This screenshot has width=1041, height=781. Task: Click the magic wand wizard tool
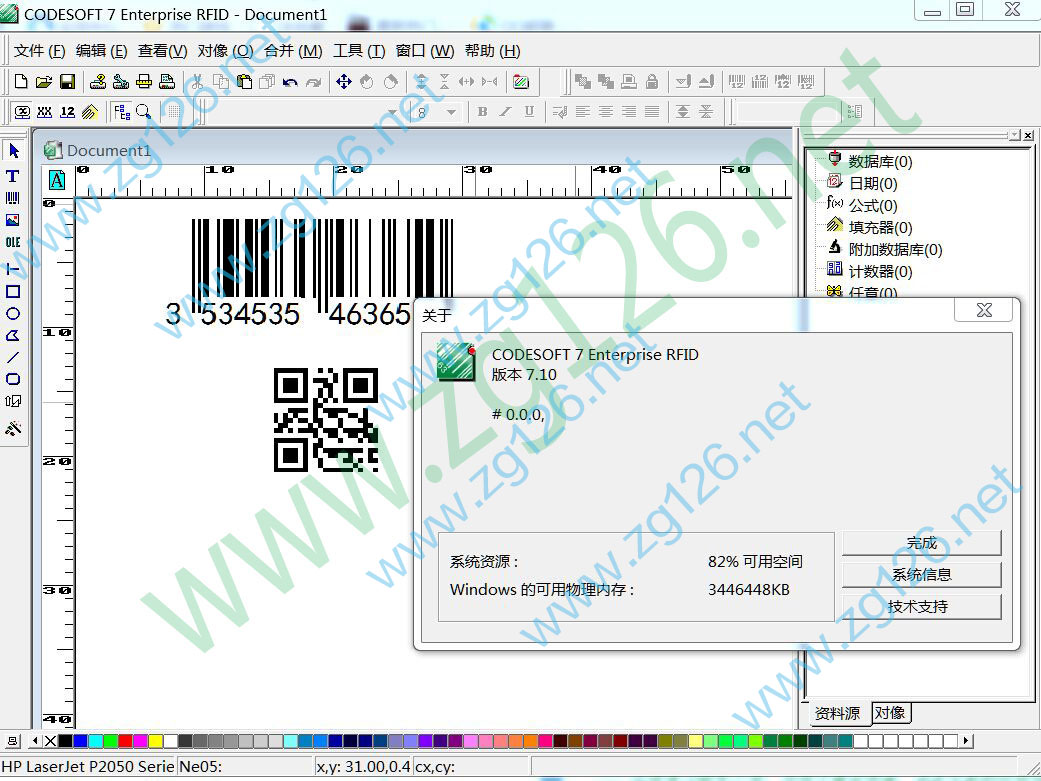[x=13, y=428]
